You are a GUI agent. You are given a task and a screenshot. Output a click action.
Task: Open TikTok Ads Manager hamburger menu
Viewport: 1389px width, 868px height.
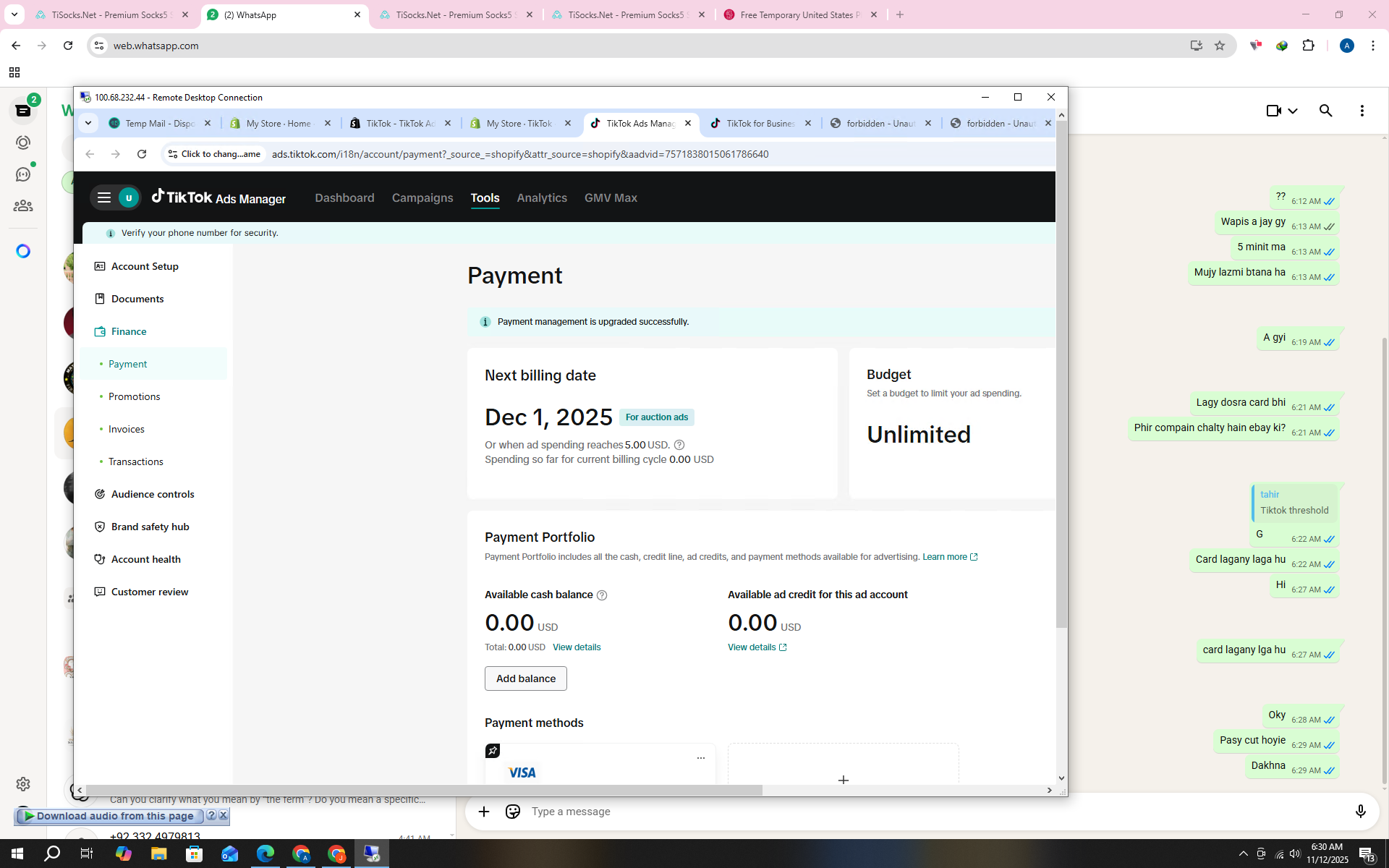[x=104, y=197]
